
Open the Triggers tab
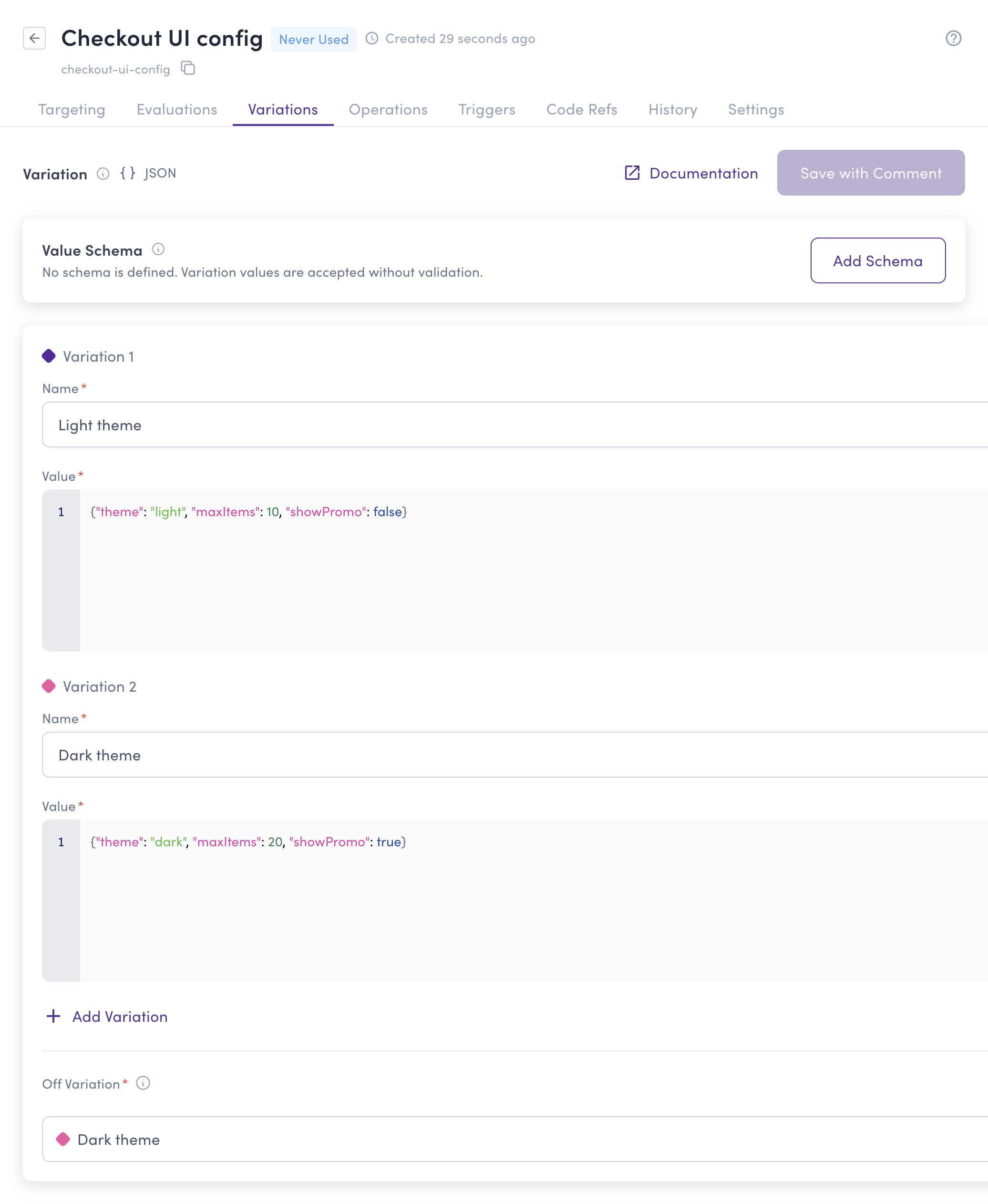pos(487,109)
